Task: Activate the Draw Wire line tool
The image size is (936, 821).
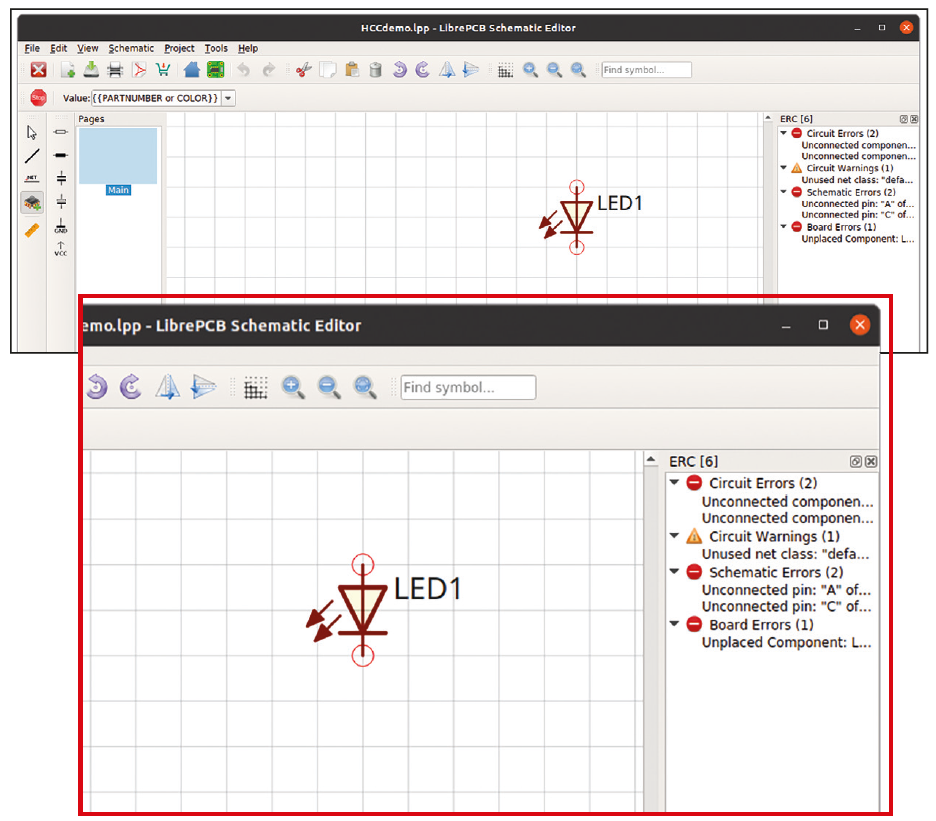Action: [x=32, y=156]
